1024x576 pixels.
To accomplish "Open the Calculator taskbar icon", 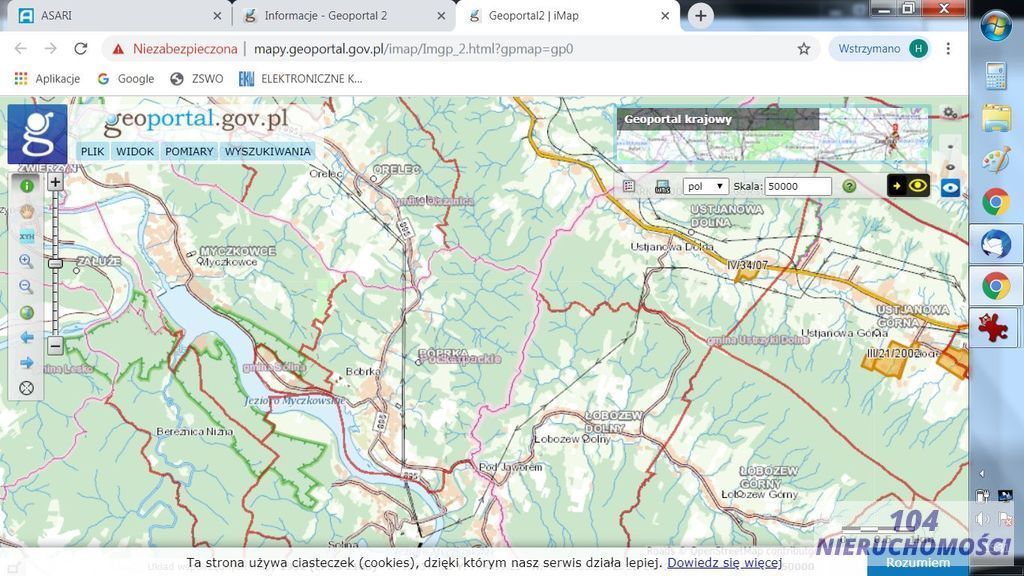I will click(x=996, y=77).
